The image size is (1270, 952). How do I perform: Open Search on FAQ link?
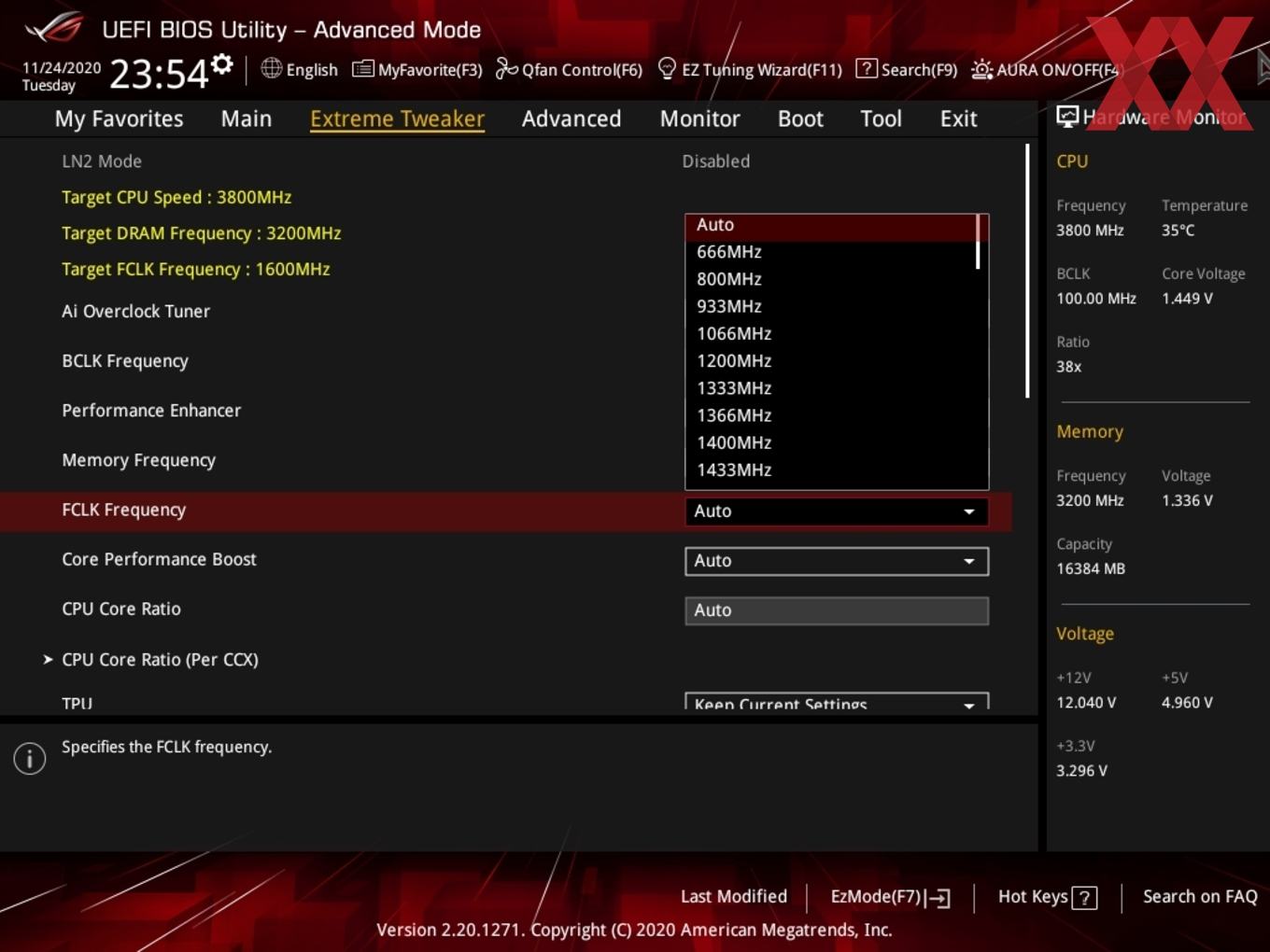(1200, 897)
